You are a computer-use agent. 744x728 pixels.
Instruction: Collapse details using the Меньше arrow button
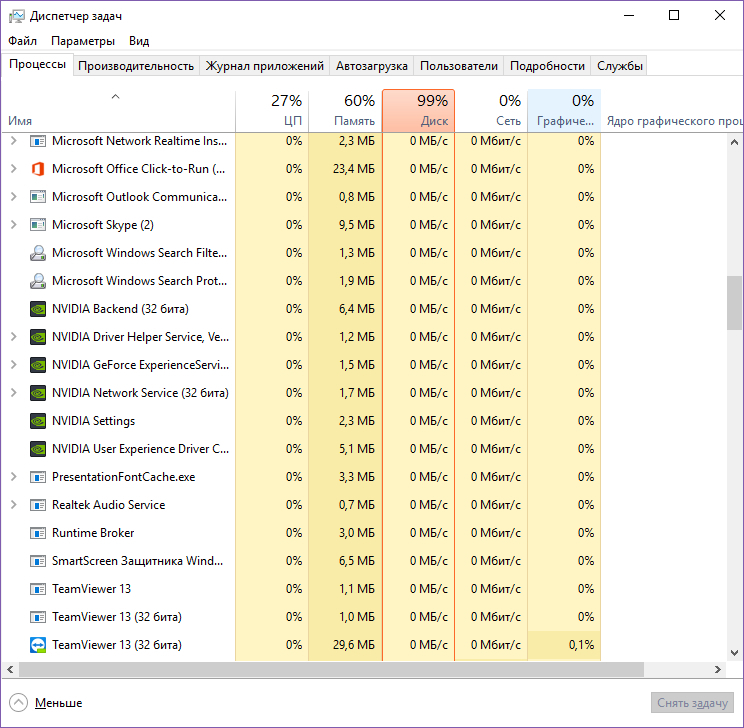[19, 703]
